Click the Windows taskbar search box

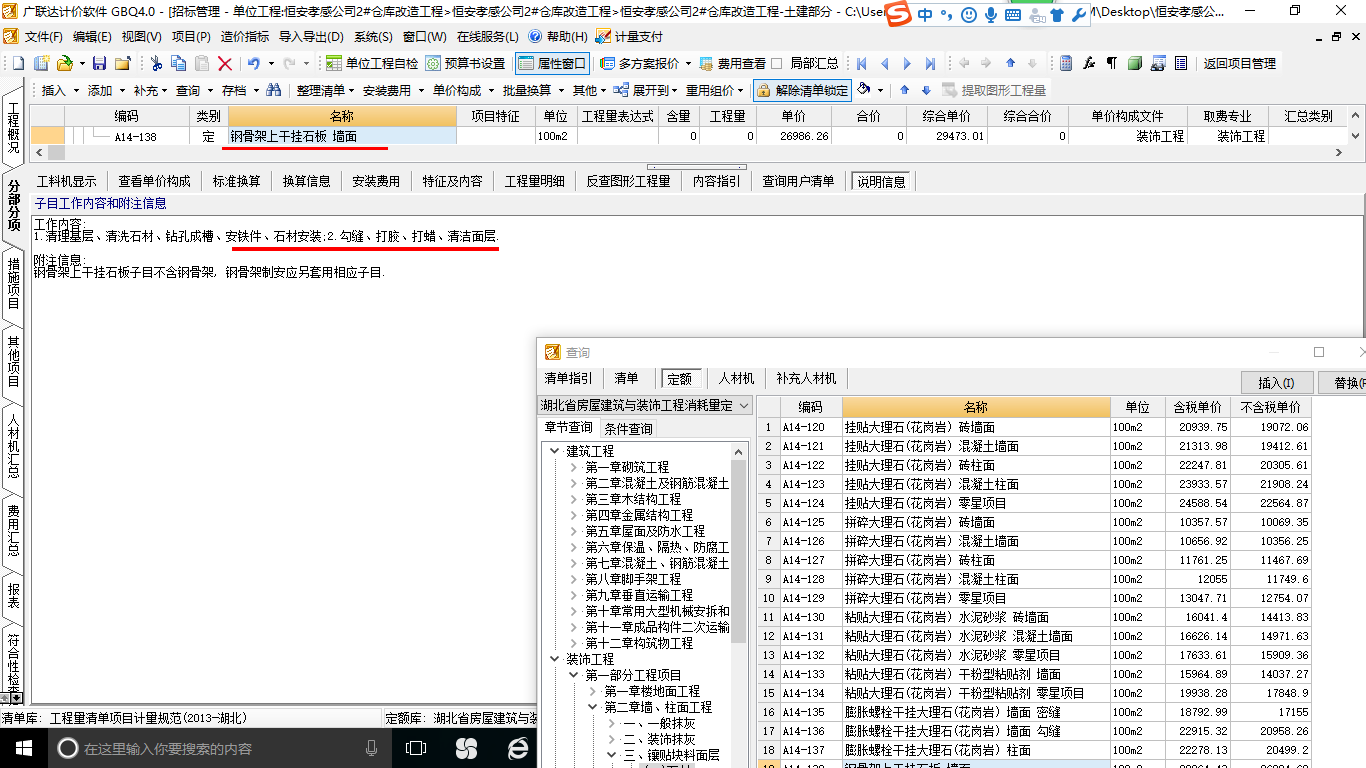[x=218, y=748]
